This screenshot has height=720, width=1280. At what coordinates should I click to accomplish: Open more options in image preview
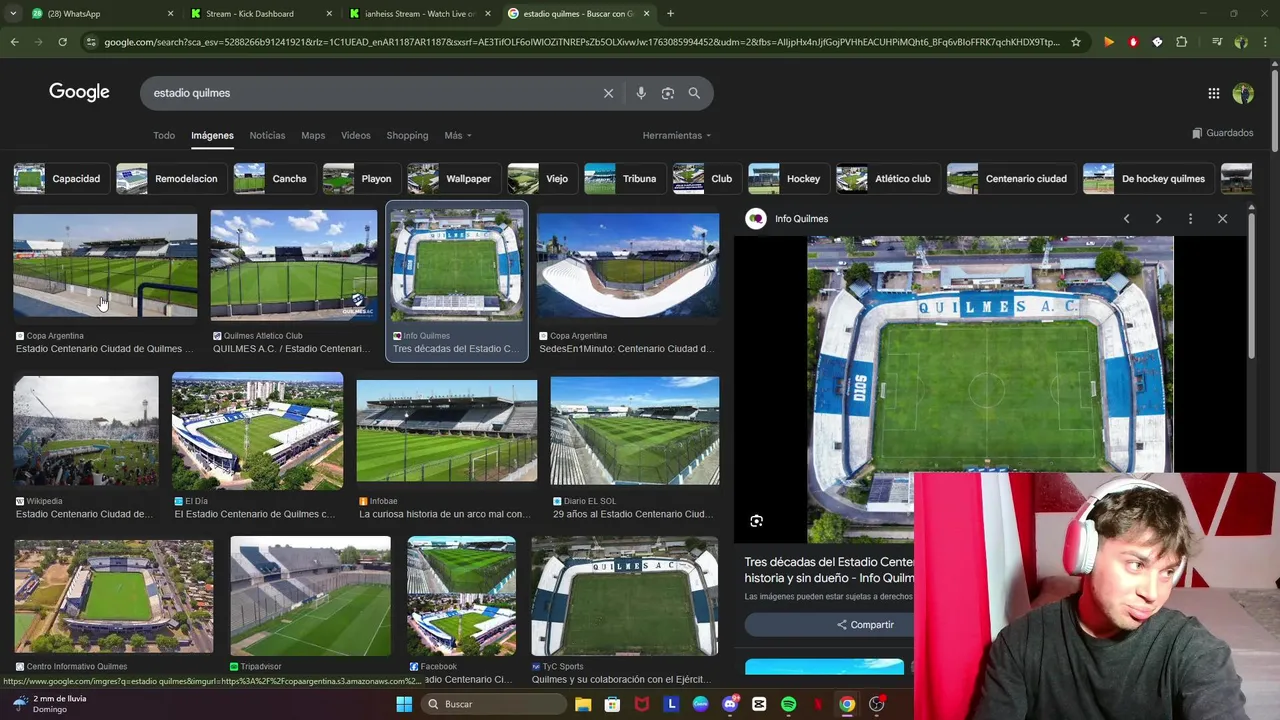coord(1190,219)
